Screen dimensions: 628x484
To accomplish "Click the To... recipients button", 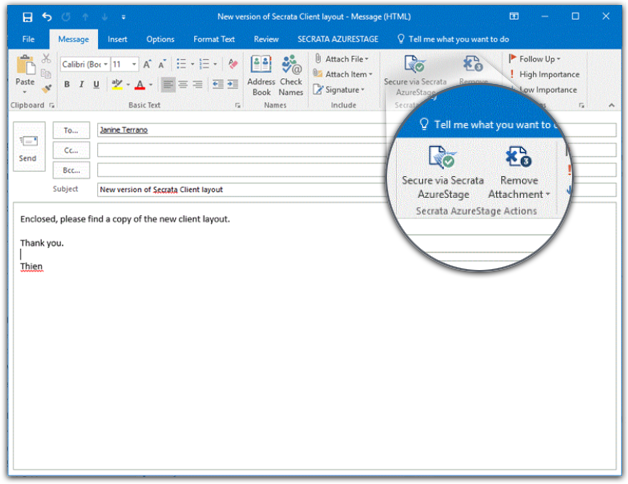I will [71, 130].
